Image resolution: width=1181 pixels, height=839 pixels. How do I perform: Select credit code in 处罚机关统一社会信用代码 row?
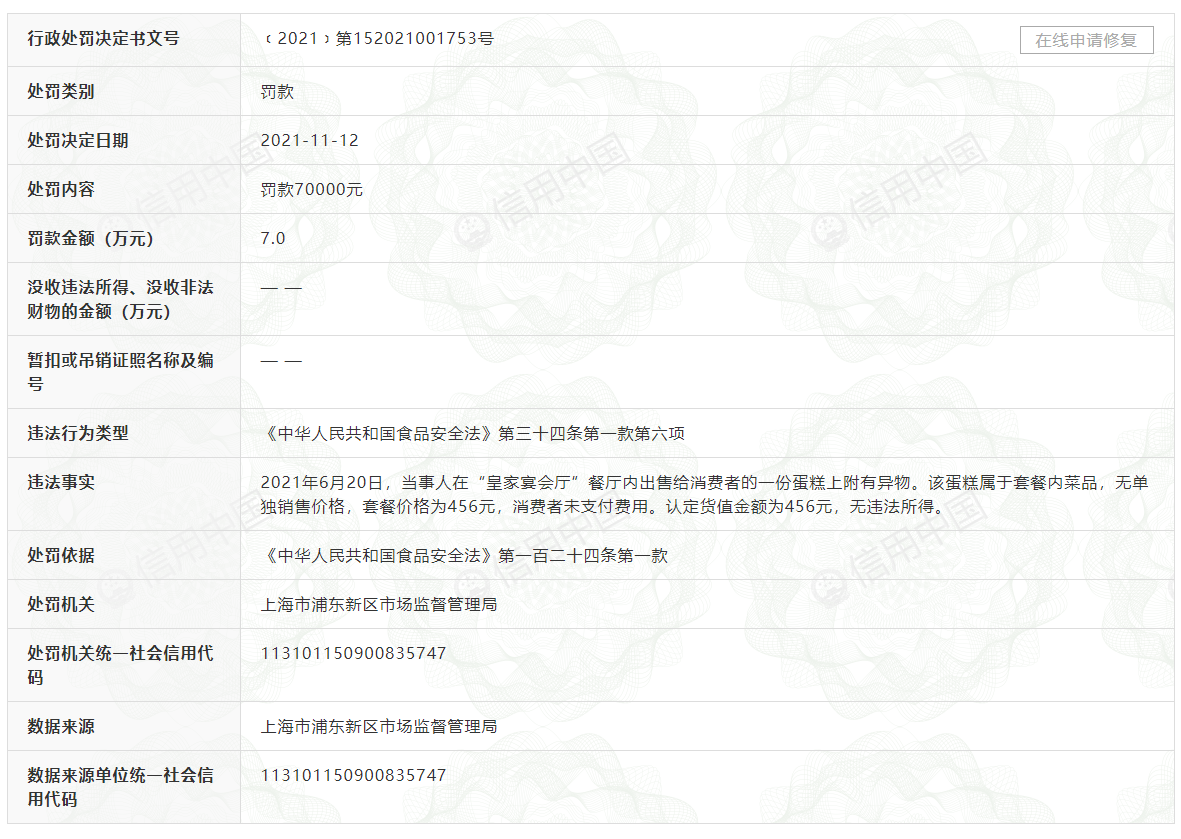353,653
